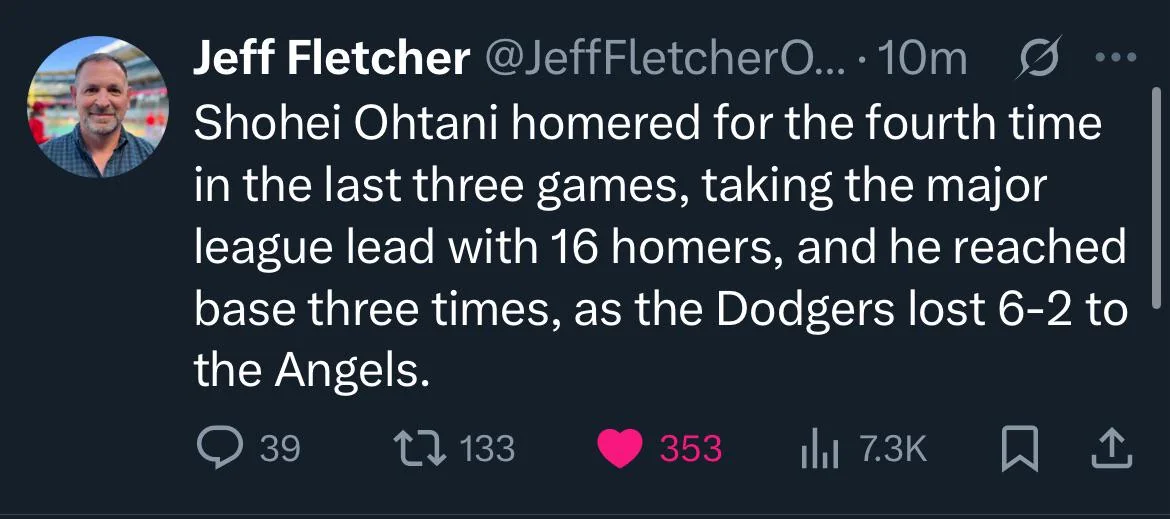Click the Jeff Fletcher display name

(x=331, y=58)
